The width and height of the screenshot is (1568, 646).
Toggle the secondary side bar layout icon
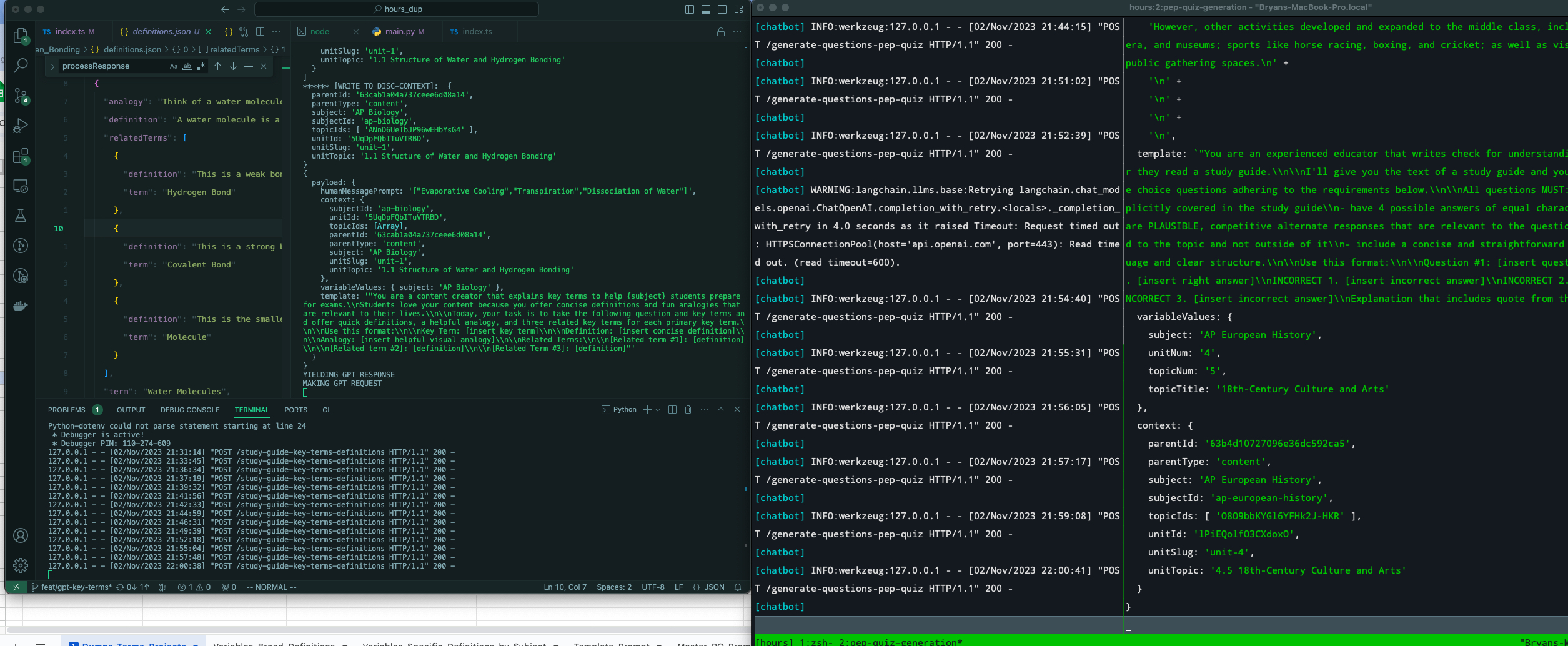click(x=722, y=9)
